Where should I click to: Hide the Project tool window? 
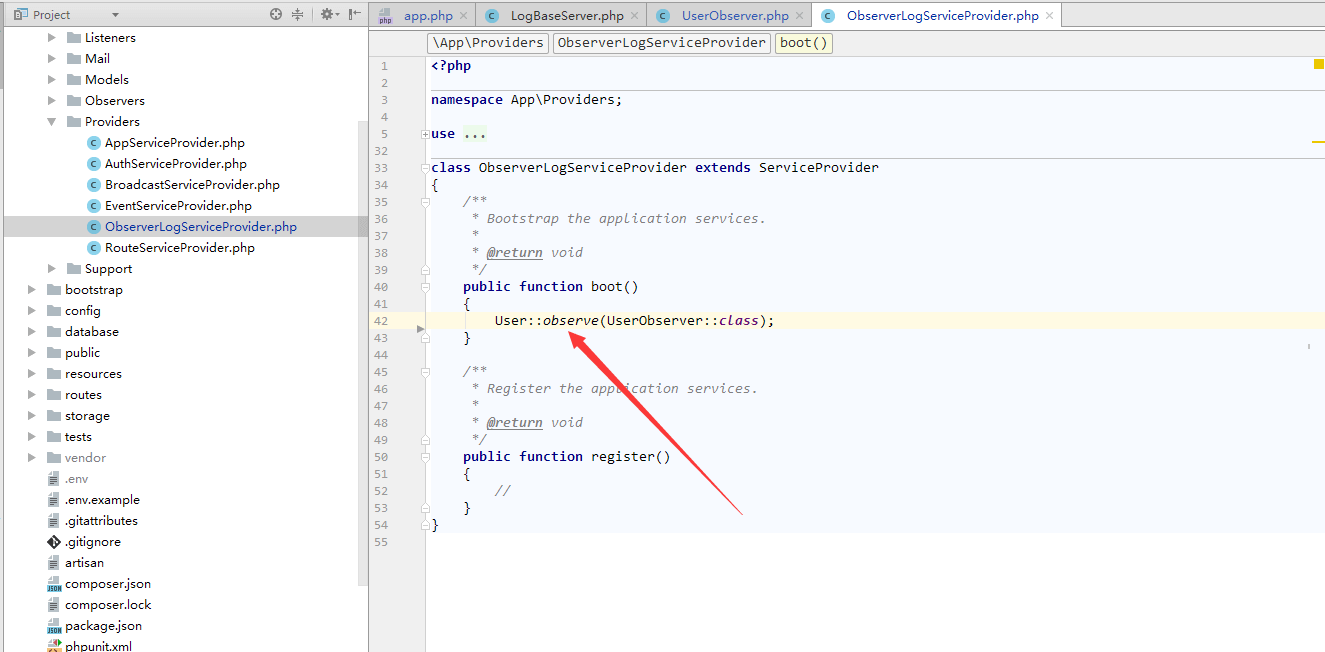pos(354,14)
